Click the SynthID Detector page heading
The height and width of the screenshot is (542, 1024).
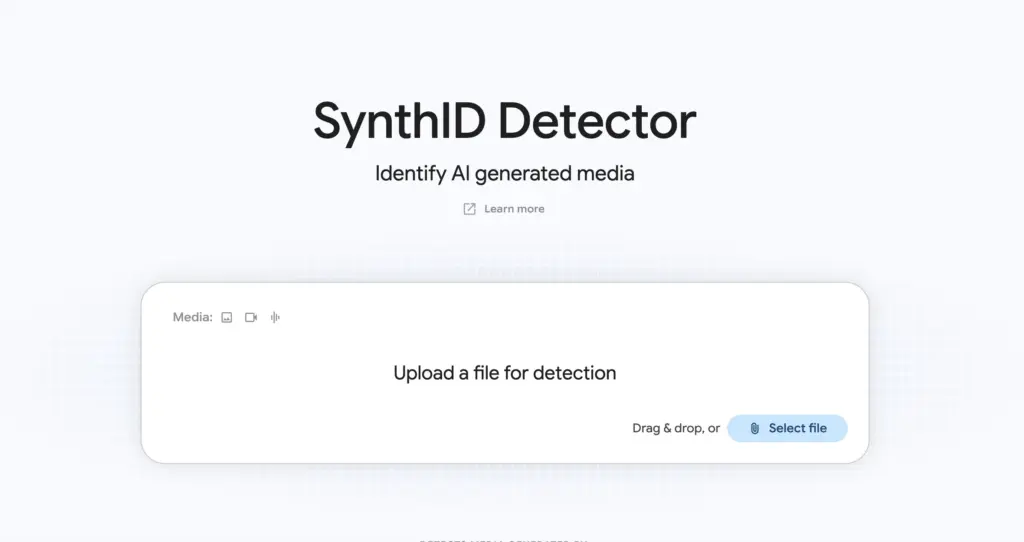pyautogui.click(x=505, y=122)
